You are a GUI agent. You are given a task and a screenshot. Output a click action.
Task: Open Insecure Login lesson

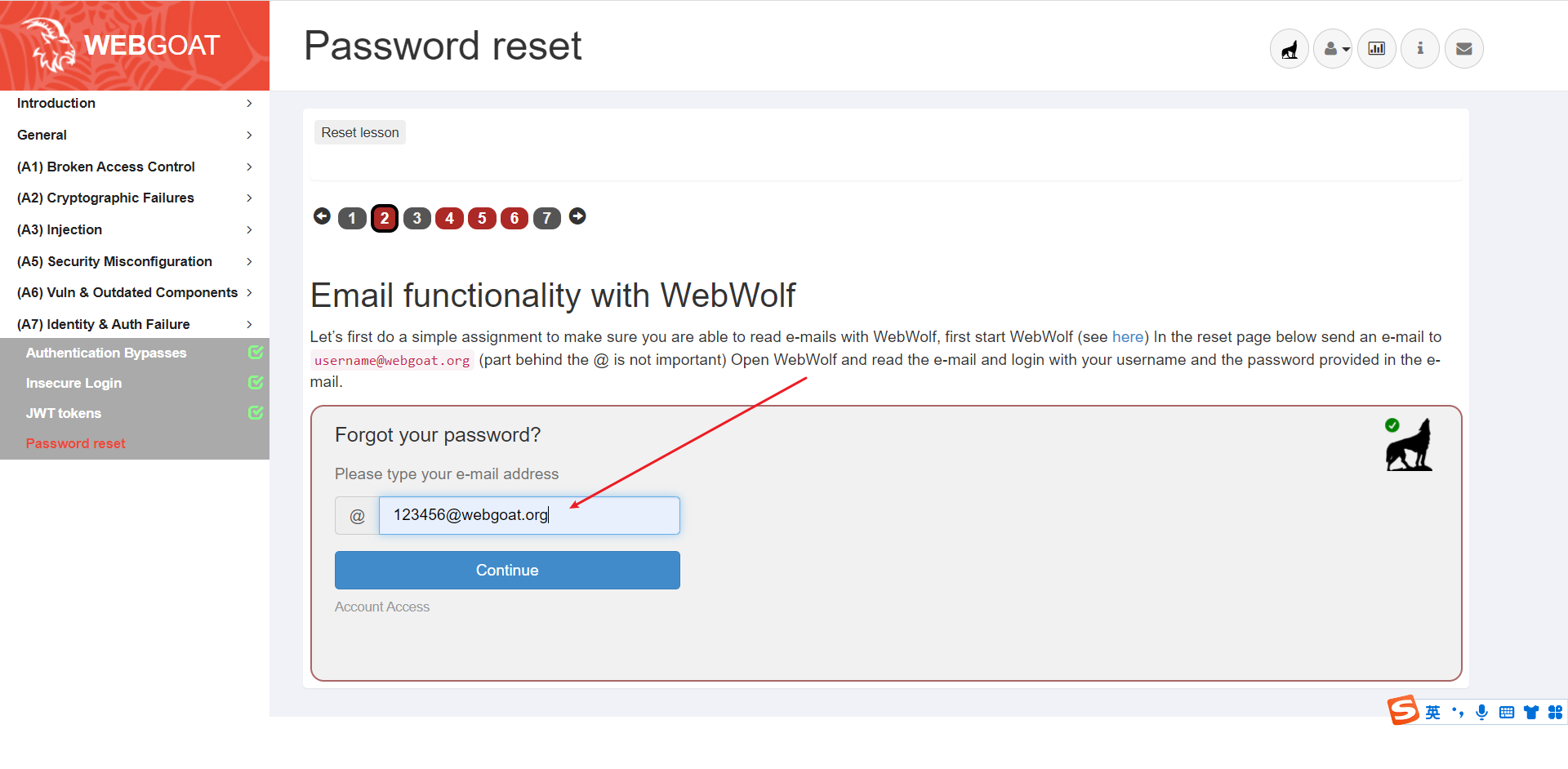(73, 383)
